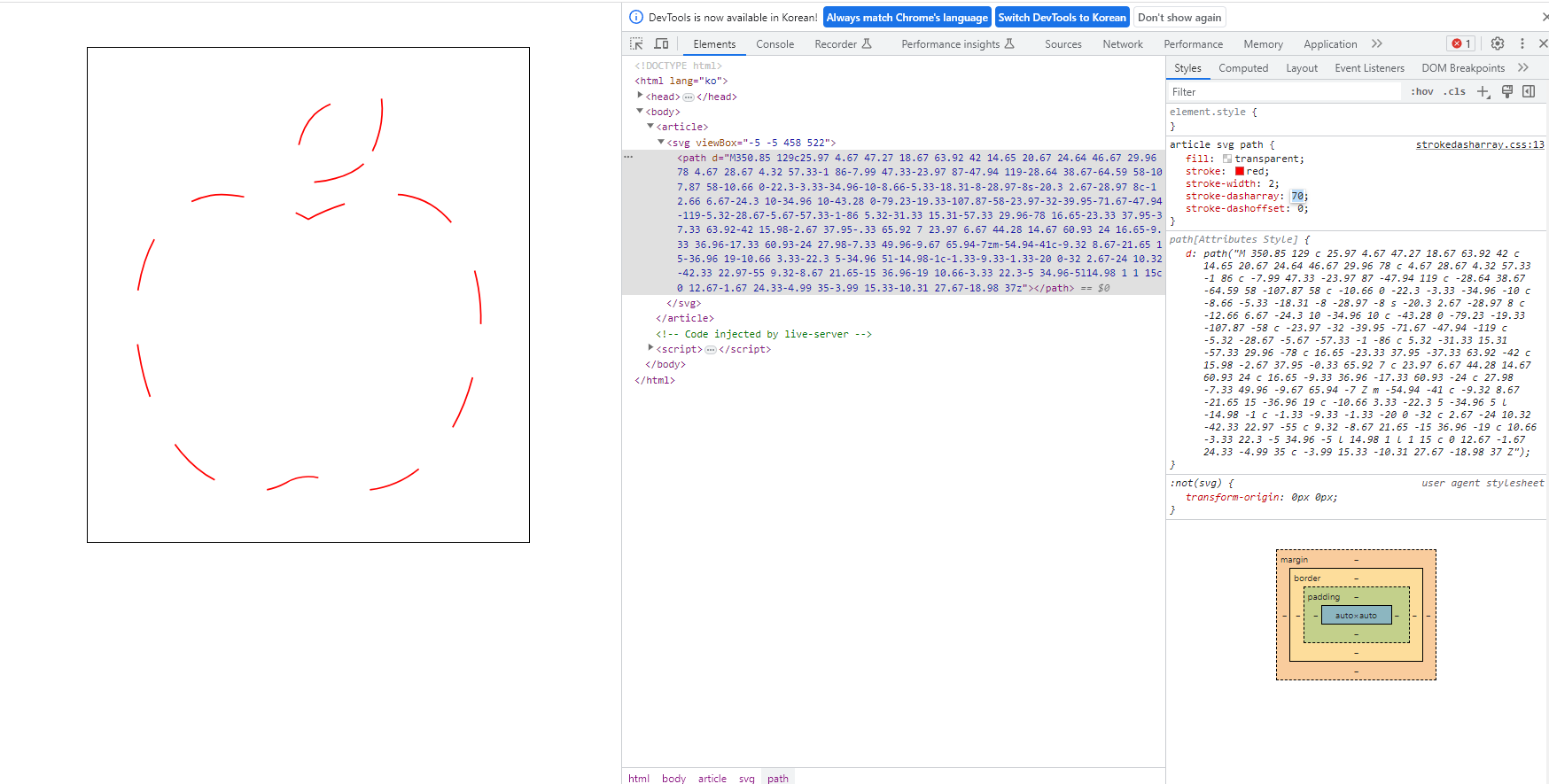Select the Styles sidebar tab
Screen dimensions: 1549x784
pyautogui.click(x=1187, y=68)
